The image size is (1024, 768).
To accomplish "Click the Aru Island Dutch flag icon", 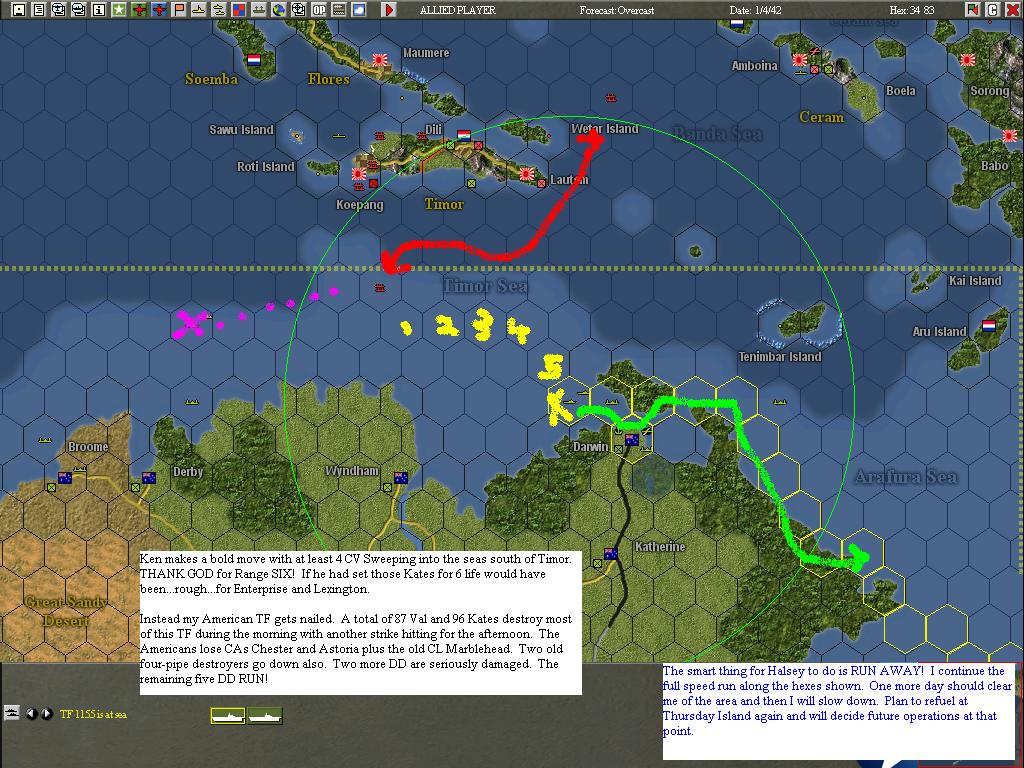I will (x=989, y=325).
